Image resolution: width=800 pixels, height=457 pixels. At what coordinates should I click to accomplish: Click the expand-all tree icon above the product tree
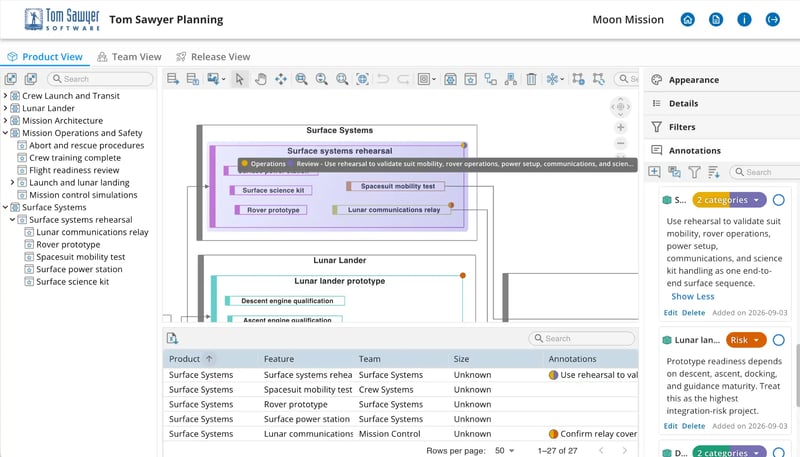pos(11,79)
